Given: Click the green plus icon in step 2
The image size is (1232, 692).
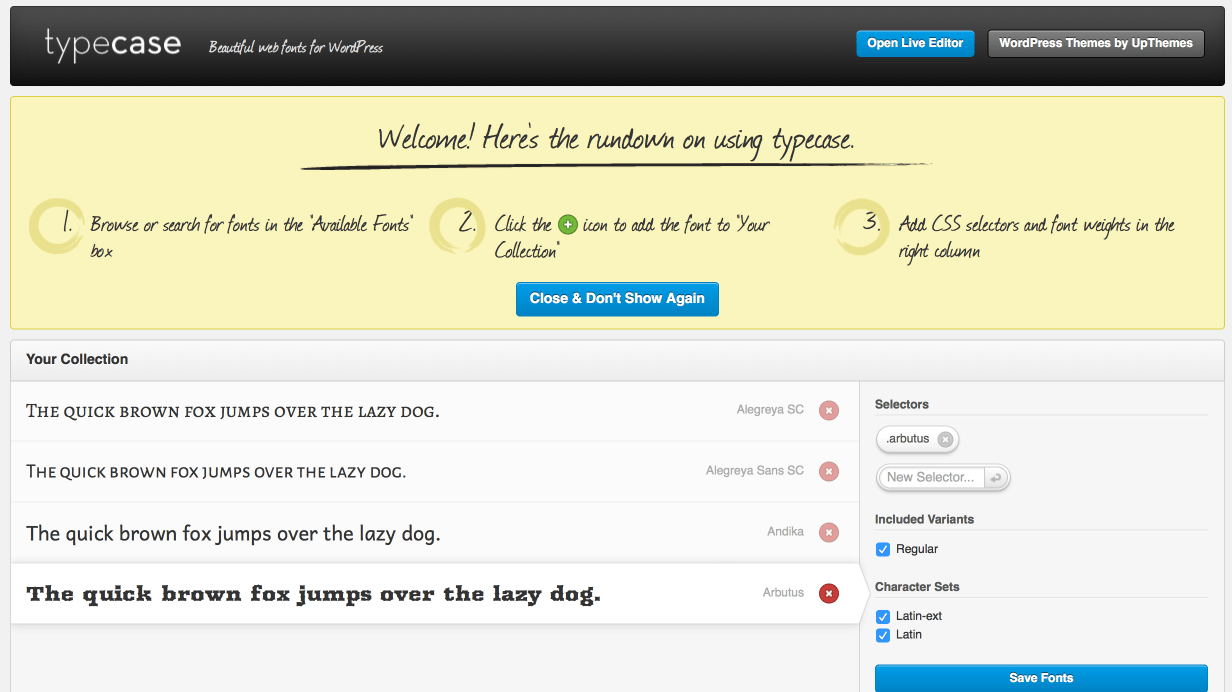Looking at the screenshot, I should (568, 225).
